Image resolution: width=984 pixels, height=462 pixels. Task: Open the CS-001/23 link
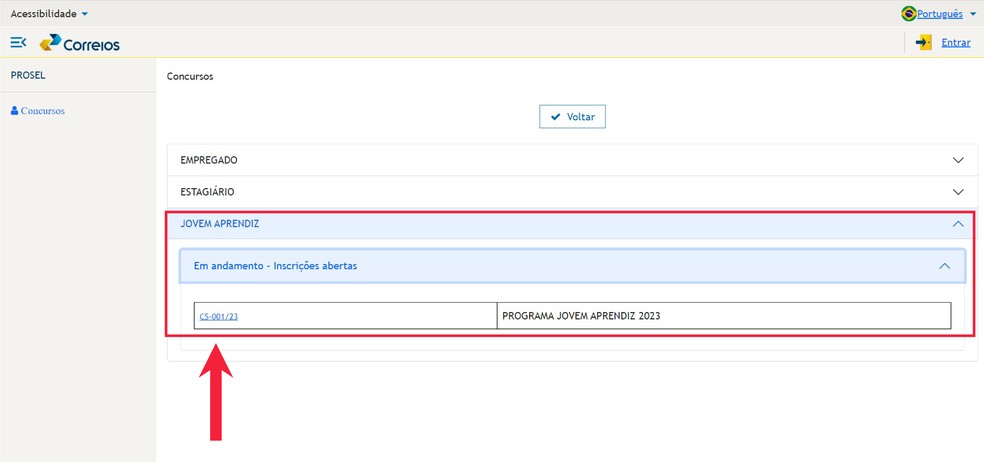point(219,316)
